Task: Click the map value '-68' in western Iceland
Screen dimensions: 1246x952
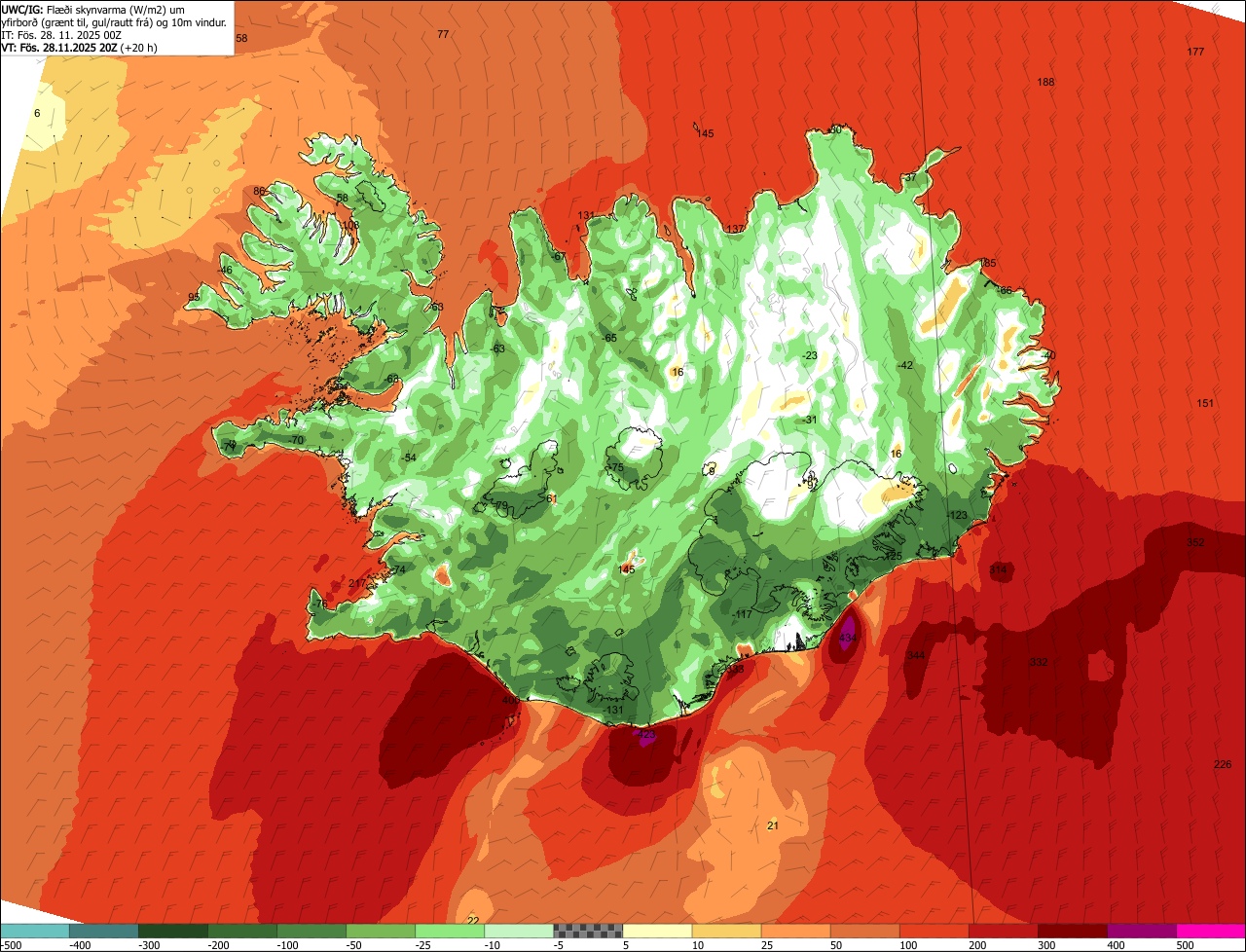Action: click(392, 379)
